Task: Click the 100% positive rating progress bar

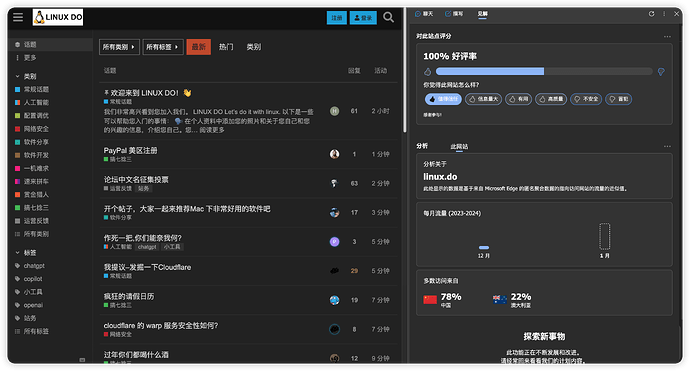Action: pos(544,71)
